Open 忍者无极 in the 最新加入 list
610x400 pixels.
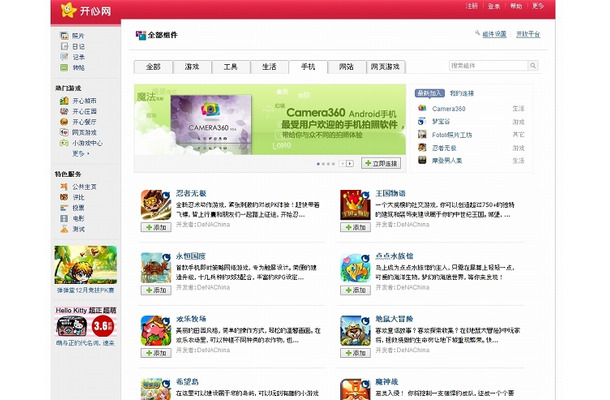click(444, 148)
